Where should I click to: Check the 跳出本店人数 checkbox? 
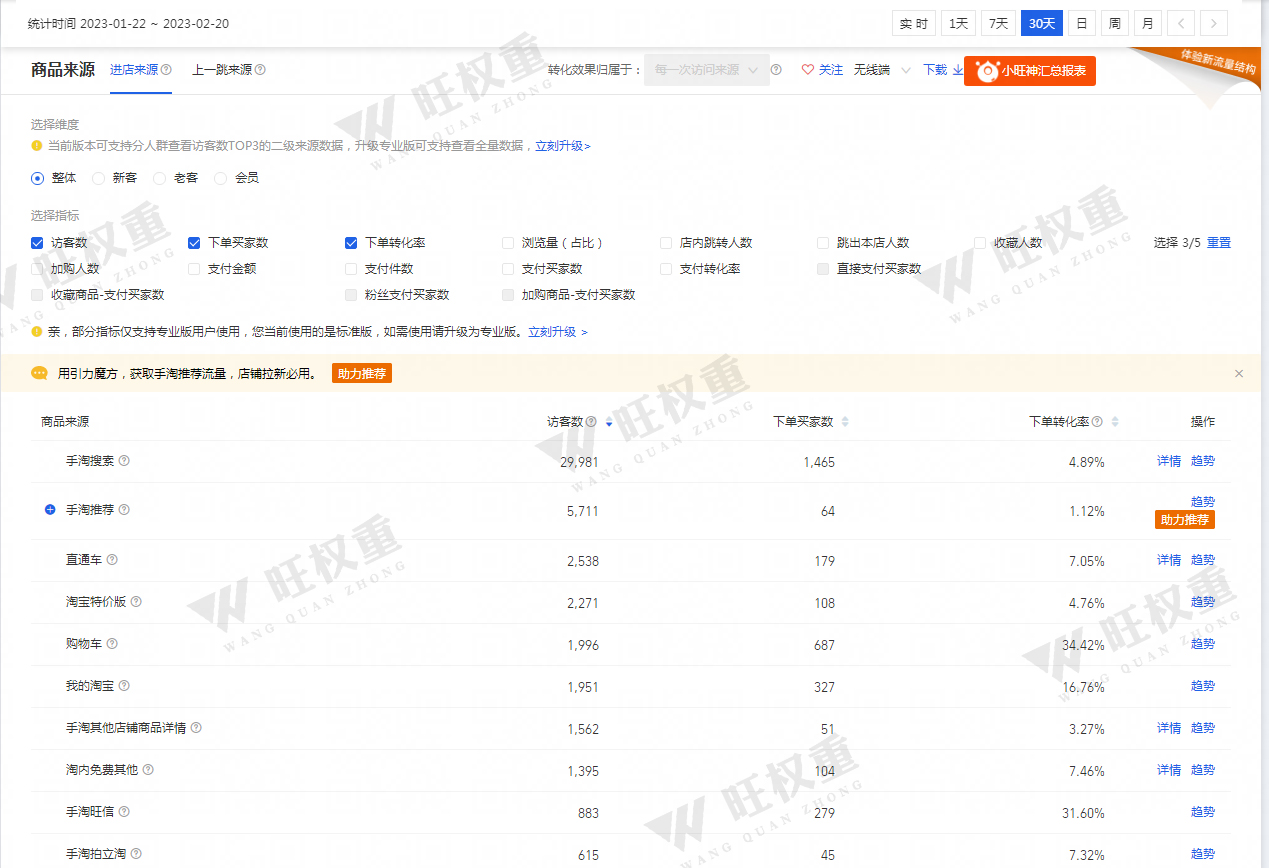point(823,243)
